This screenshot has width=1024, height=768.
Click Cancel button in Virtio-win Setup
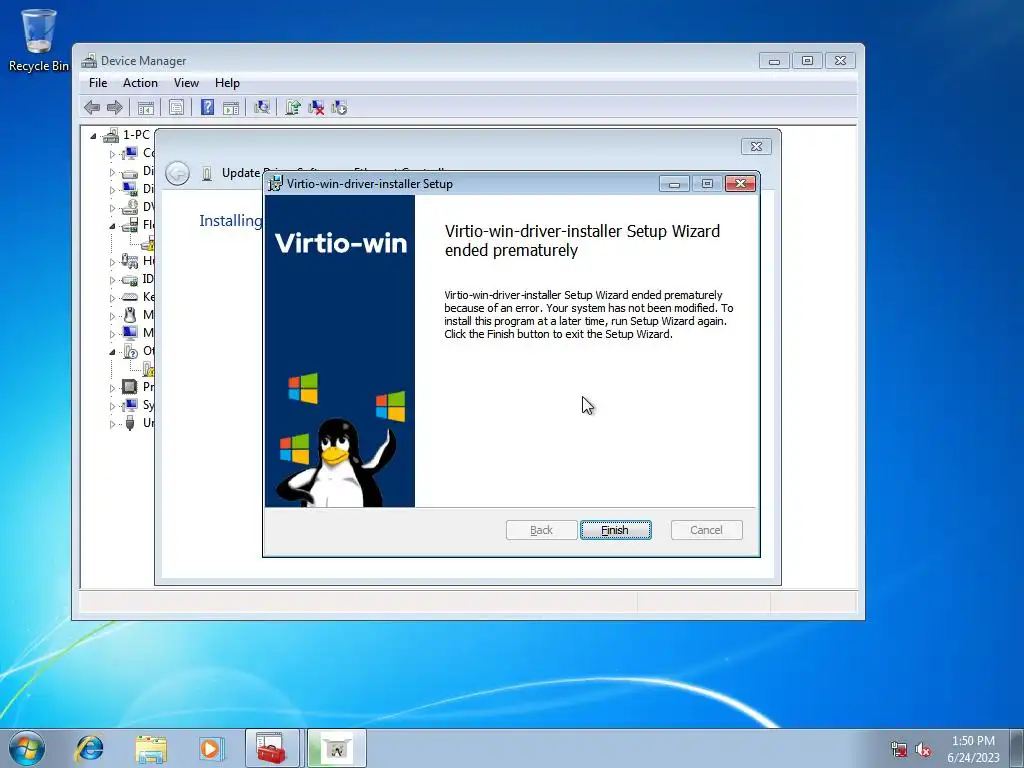pyautogui.click(x=707, y=530)
